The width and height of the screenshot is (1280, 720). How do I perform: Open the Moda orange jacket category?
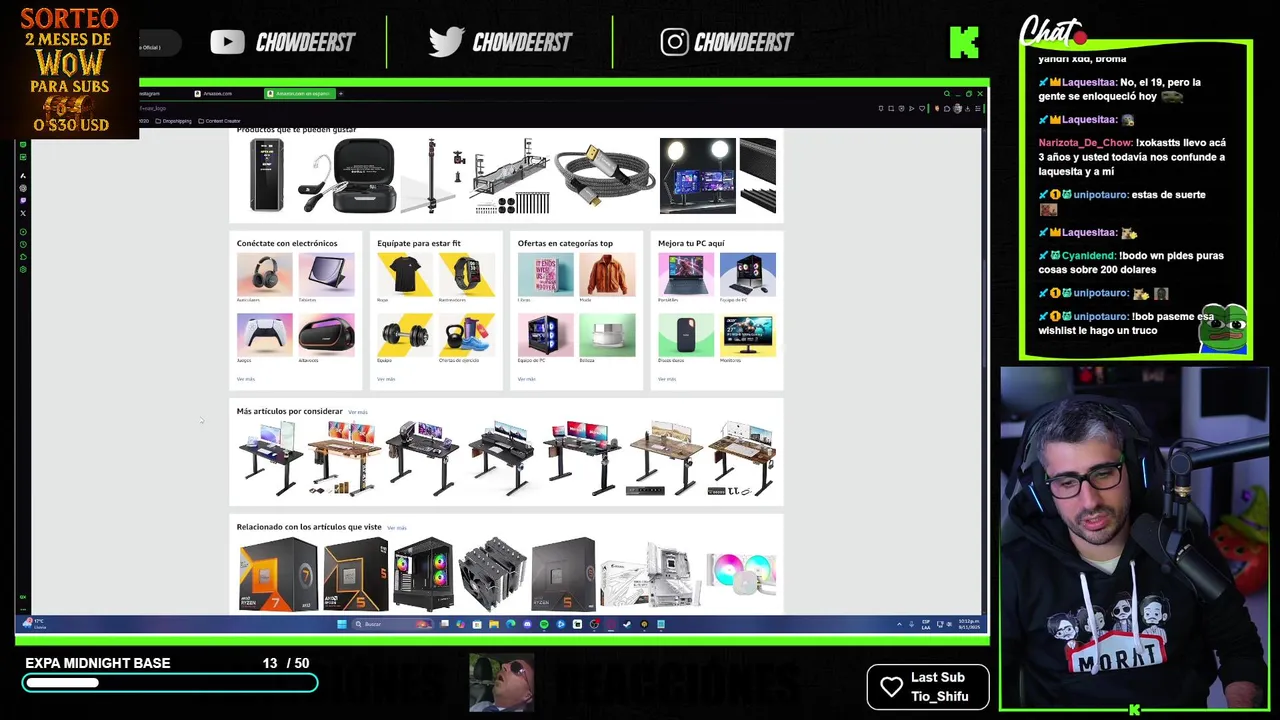607,274
